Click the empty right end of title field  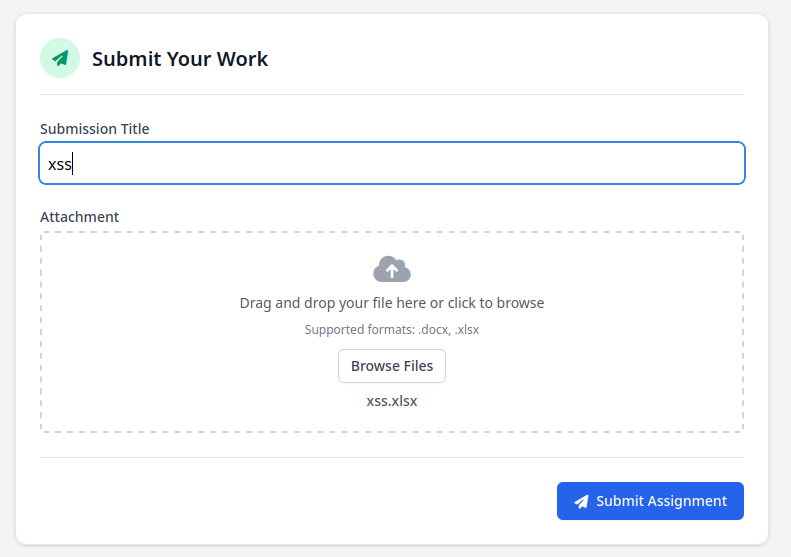[x=650, y=163]
